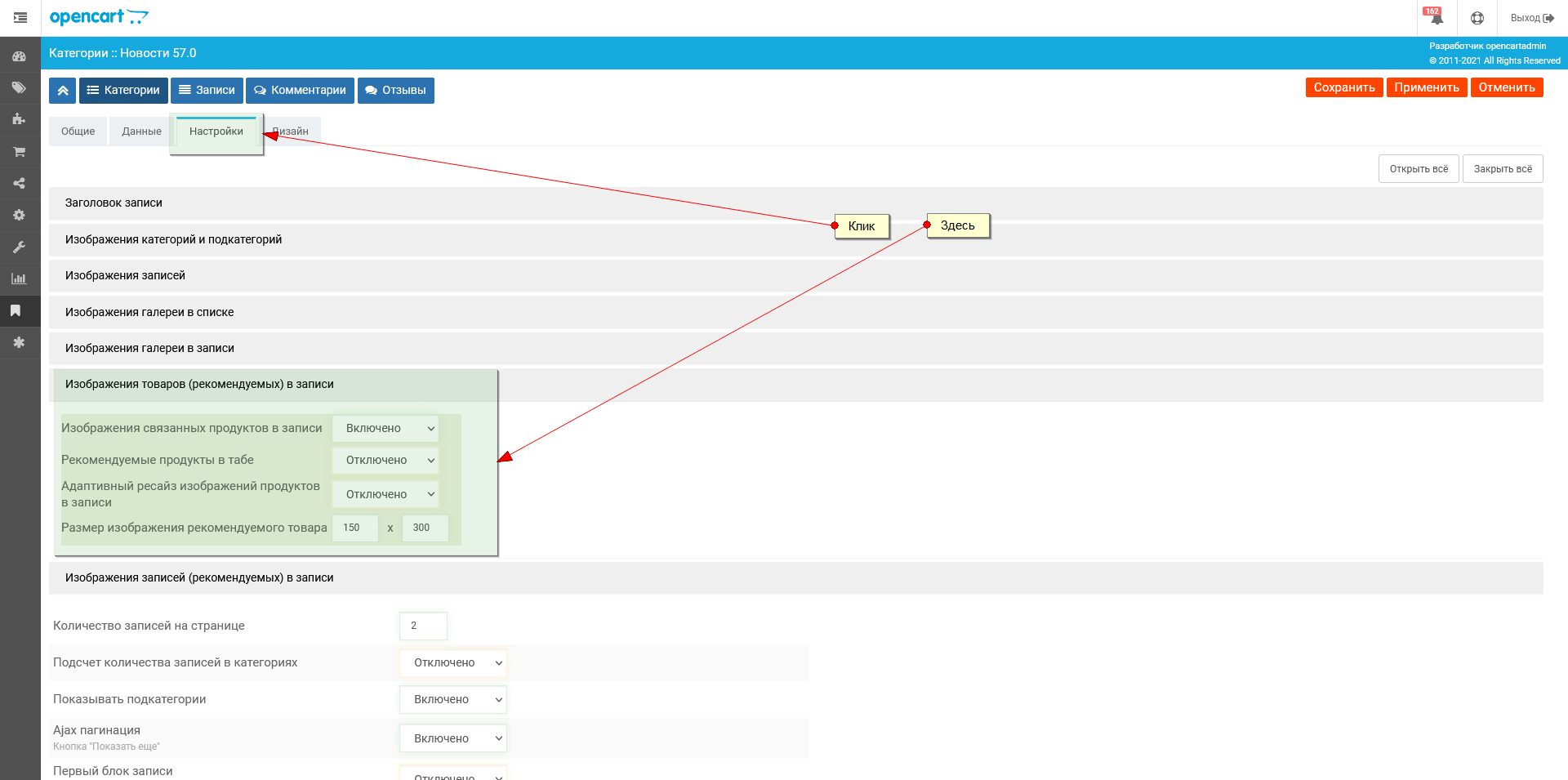Open the catalog tags sidebar icon

(x=19, y=88)
